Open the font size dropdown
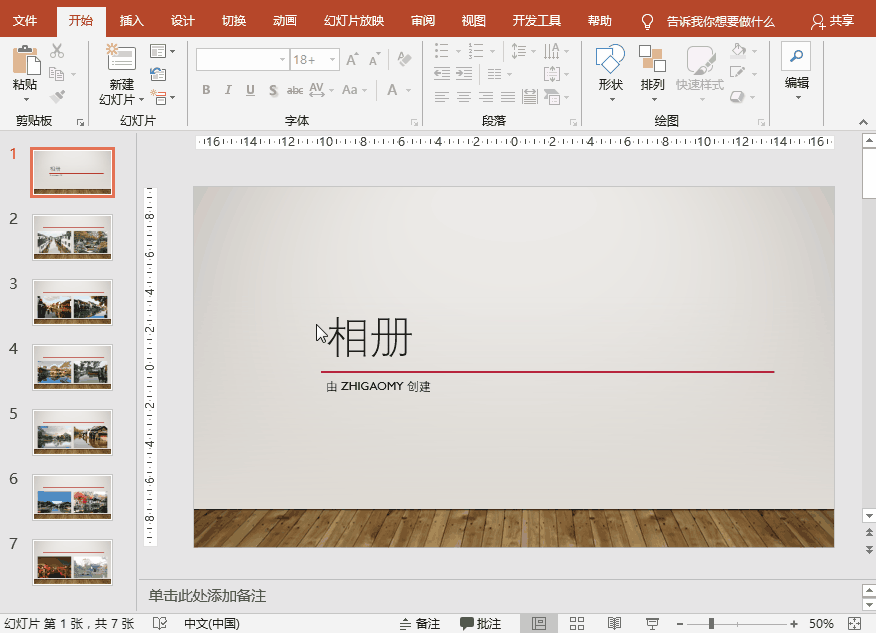Viewport: 876px width, 633px height. tap(331, 59)
